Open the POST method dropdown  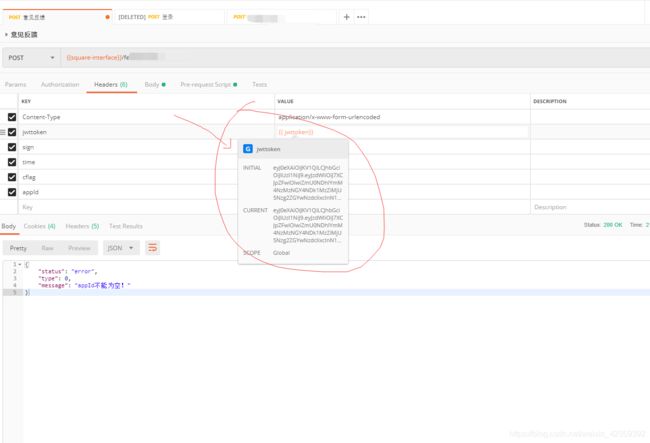coord(32,58)
